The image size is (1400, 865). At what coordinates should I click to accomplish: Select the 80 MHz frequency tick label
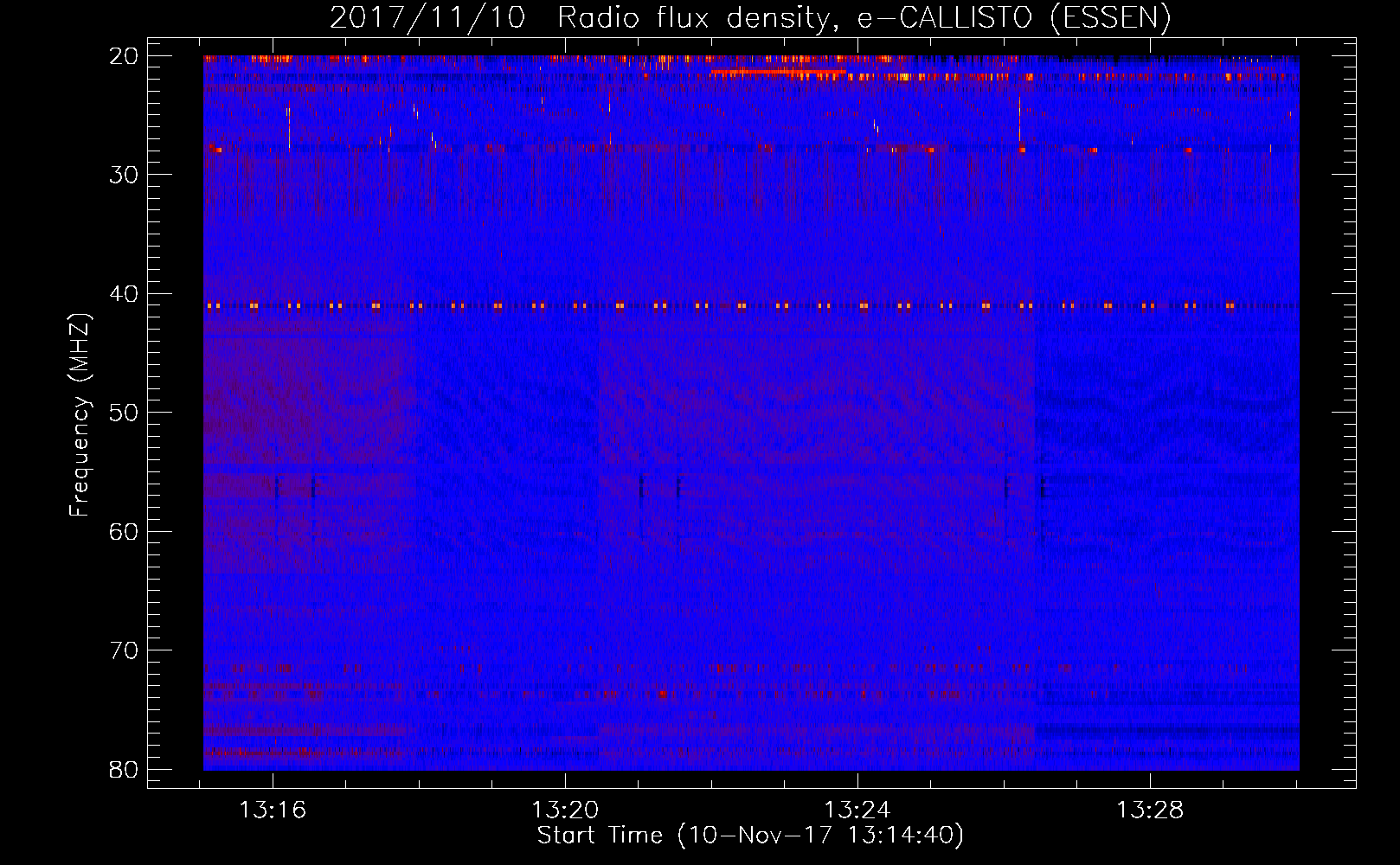click(125, 769)
